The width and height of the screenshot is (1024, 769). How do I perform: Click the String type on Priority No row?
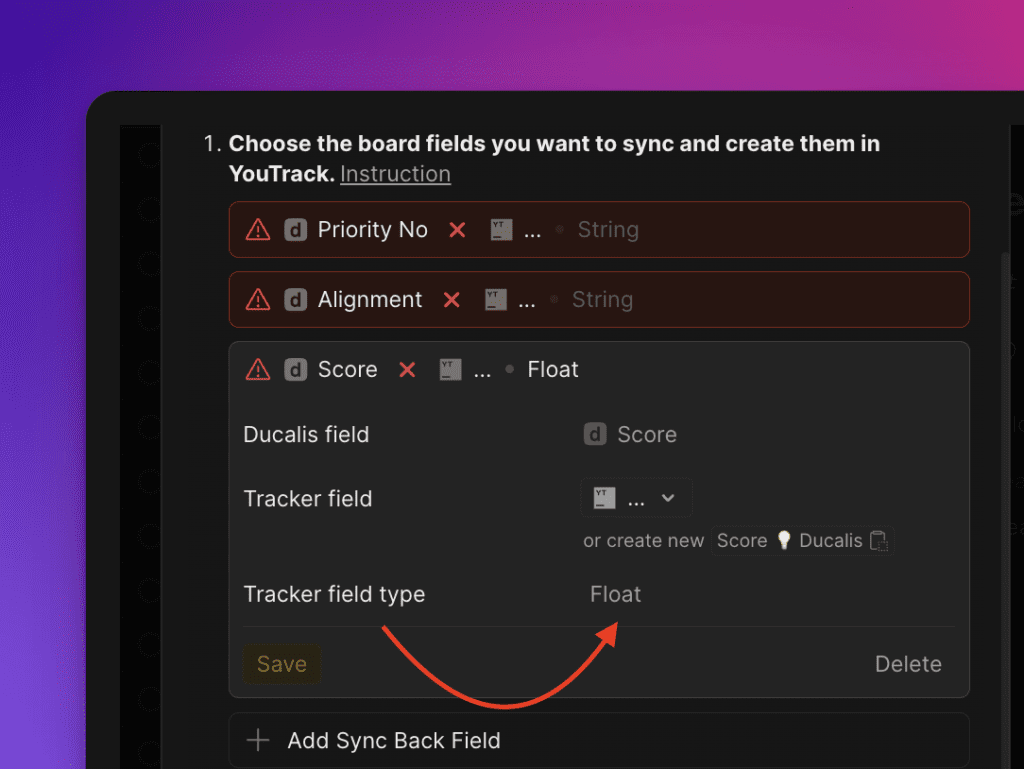click(x=608, y=230)
